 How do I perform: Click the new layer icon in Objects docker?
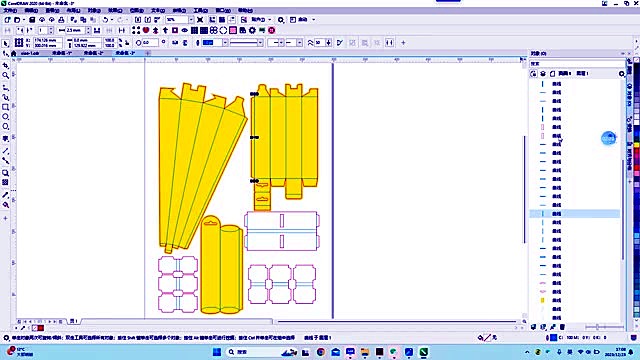[533, 327]
